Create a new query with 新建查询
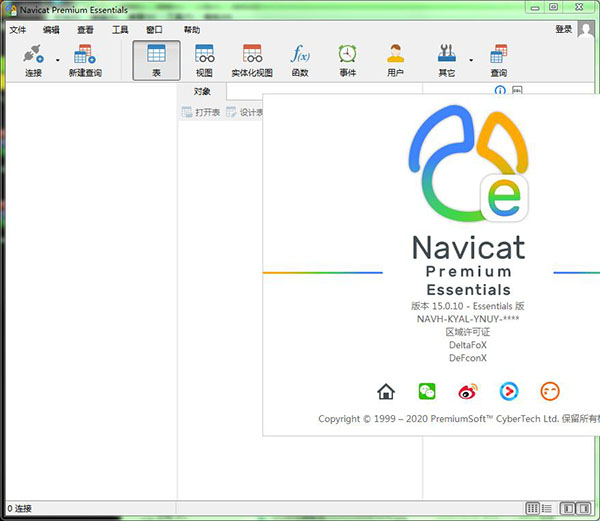Image resolution: width=600 pixels, height=521 pixels. [85, 61]
